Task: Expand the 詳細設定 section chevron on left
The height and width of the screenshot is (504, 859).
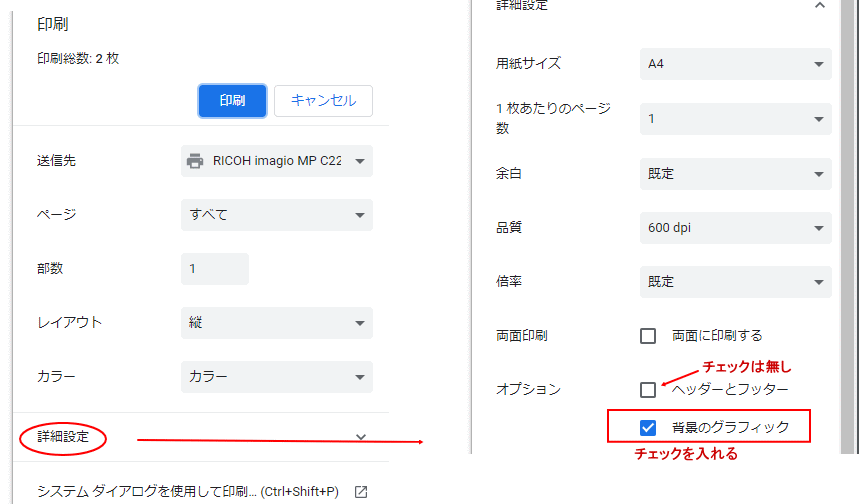Action: coord(361,437)
